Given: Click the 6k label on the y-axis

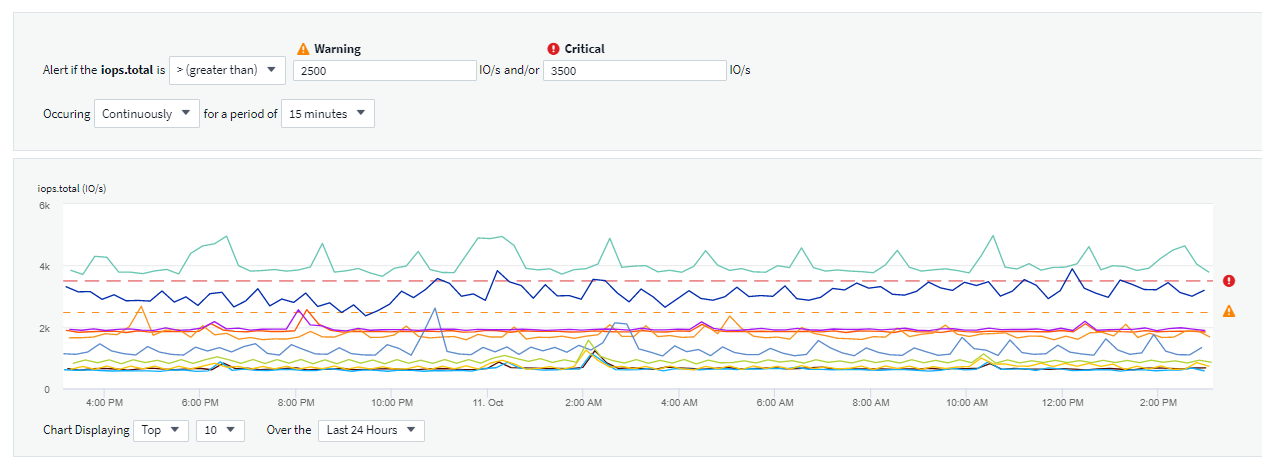Looking at the screenshot, I should tap(44, 205).
